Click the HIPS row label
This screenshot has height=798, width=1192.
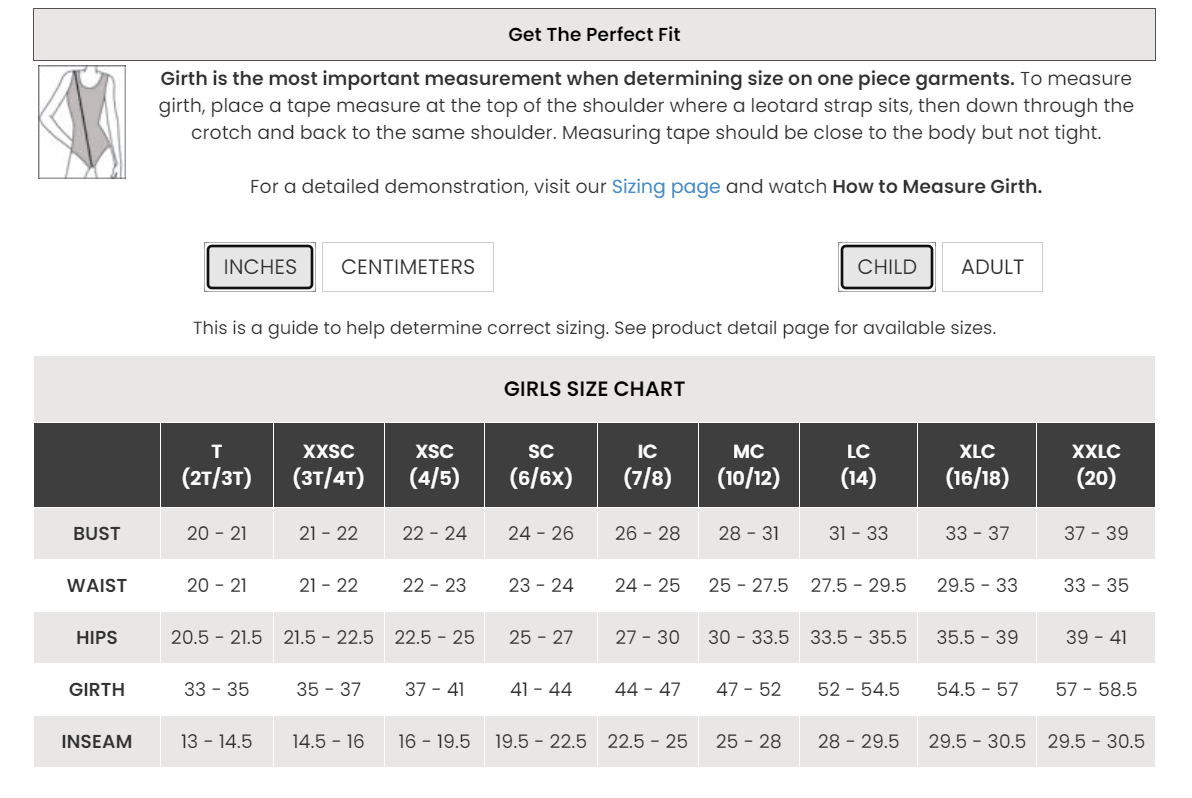click(97, 638)
